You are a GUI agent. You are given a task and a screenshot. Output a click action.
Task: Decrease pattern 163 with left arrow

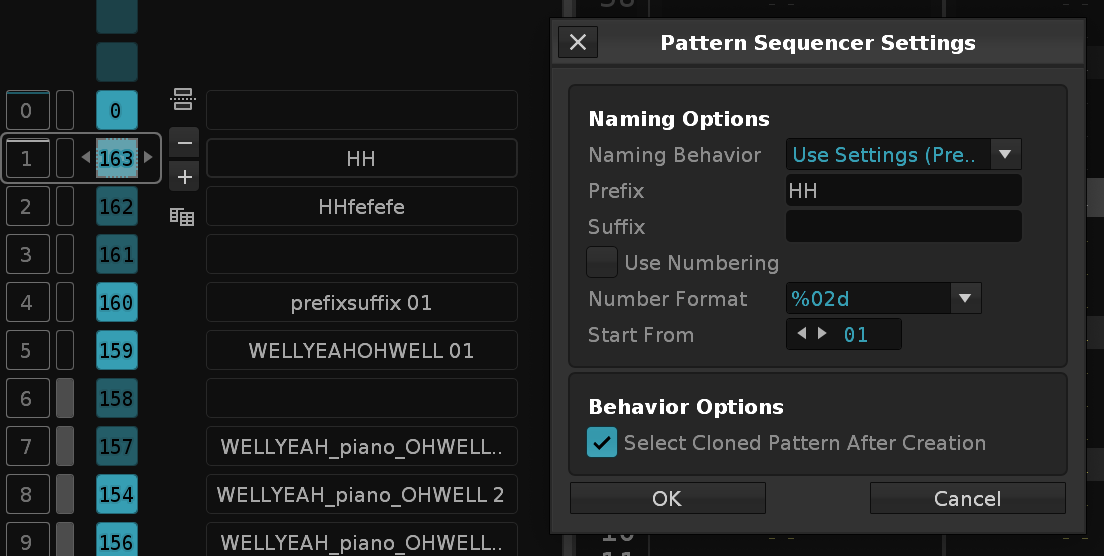coord(86,158)
